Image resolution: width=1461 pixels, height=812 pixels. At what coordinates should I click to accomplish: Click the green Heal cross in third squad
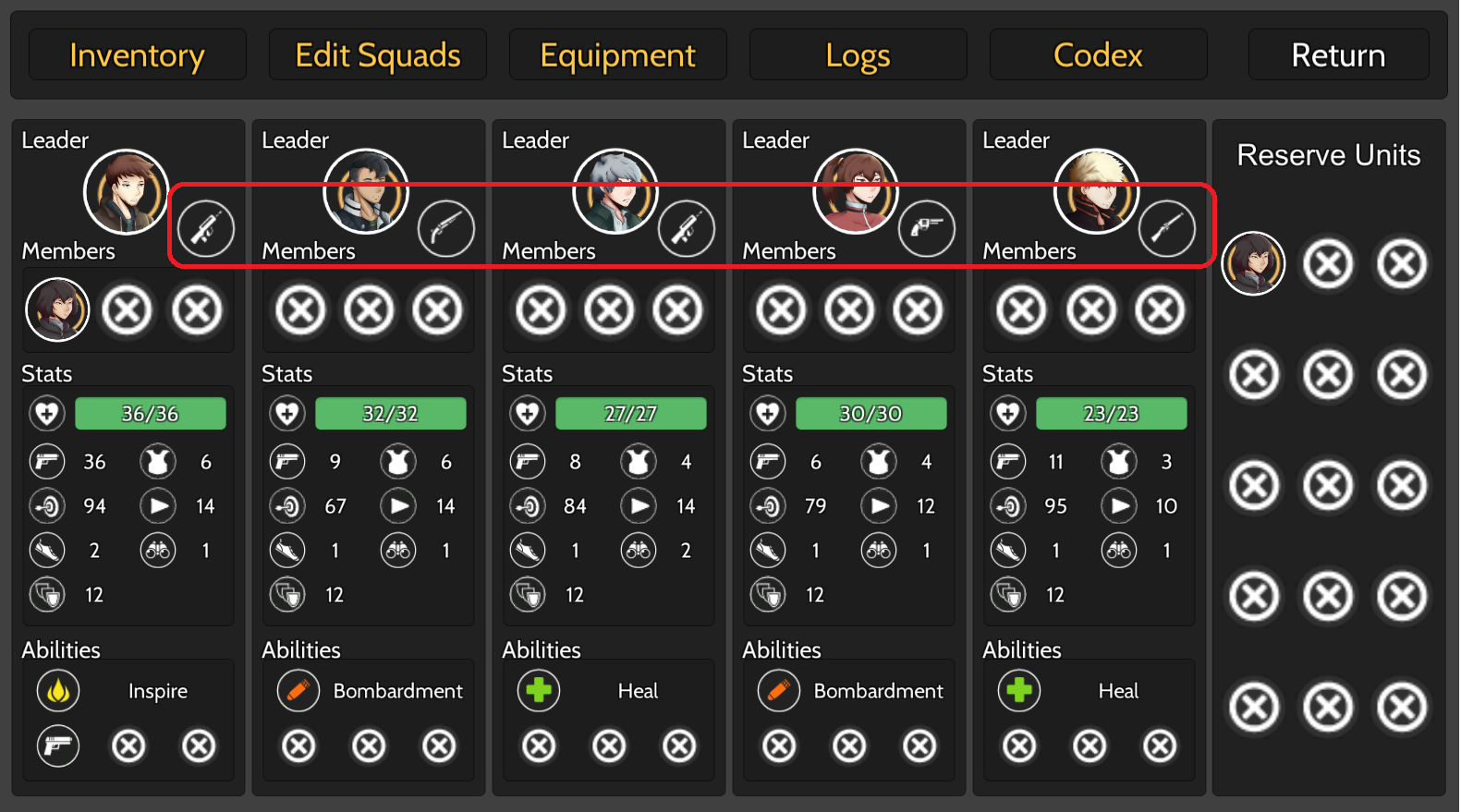[539, 691]
